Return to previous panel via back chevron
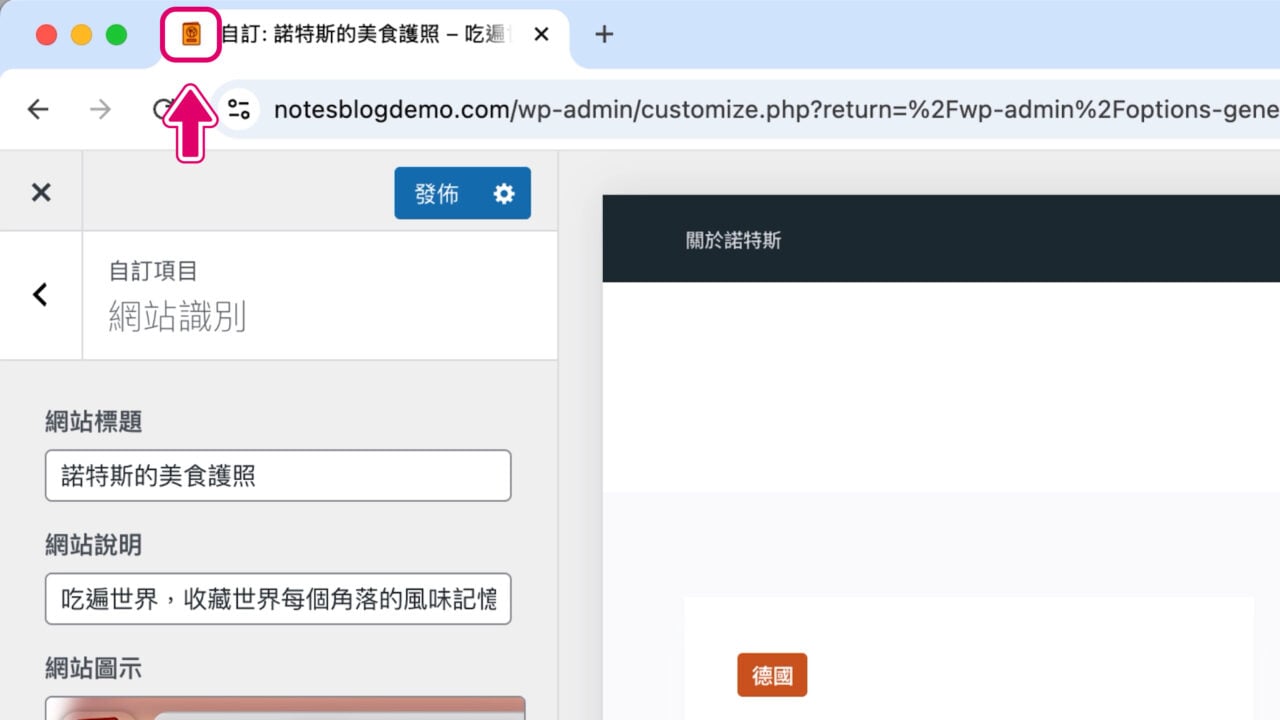Image resolution: width=1280 pixels, height=720 pixels. pos(40,295)
